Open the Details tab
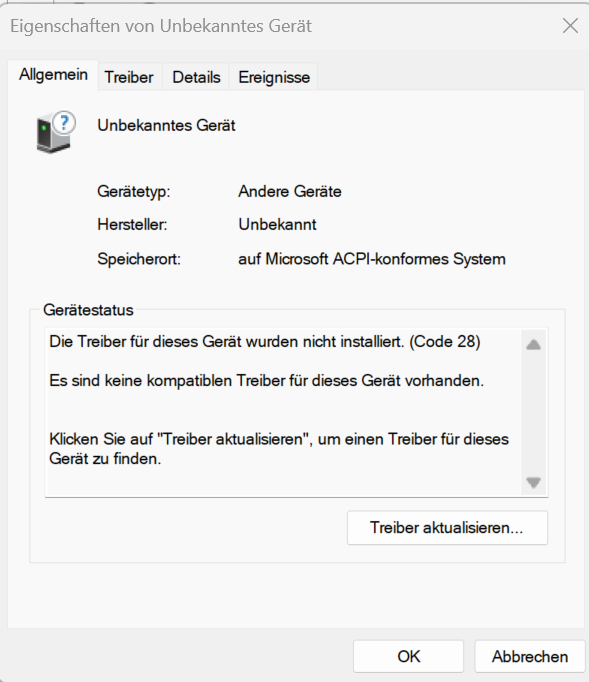 (x=196, y=77)
